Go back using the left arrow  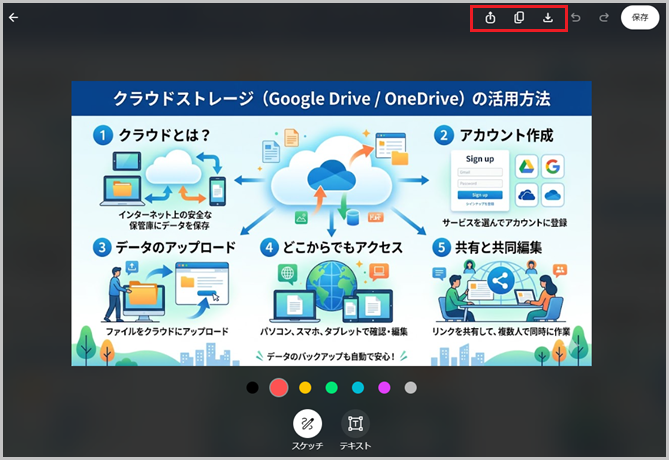14,17
